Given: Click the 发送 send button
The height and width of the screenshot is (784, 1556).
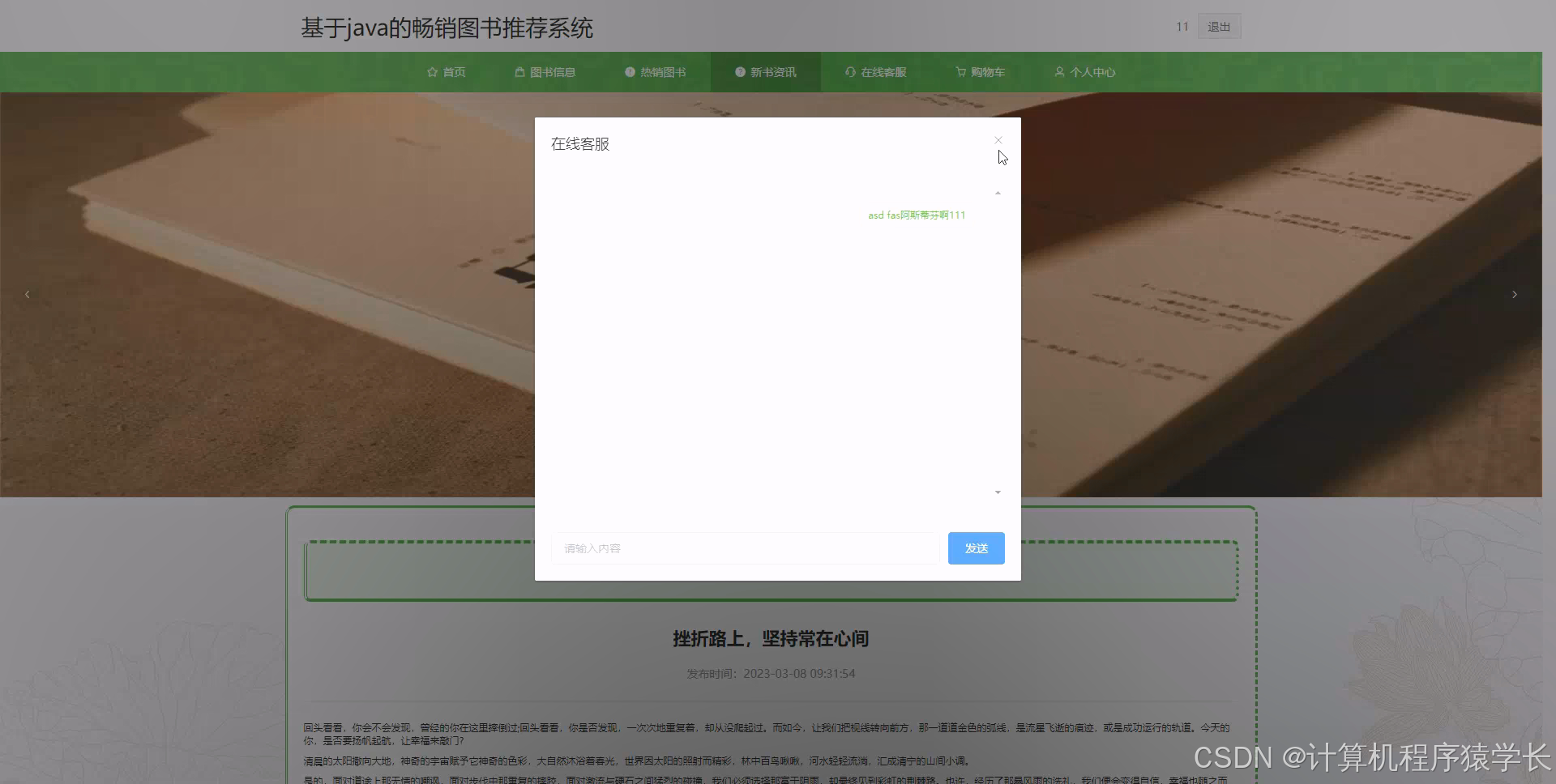Looking at the screenshot, I should (976, 548).
